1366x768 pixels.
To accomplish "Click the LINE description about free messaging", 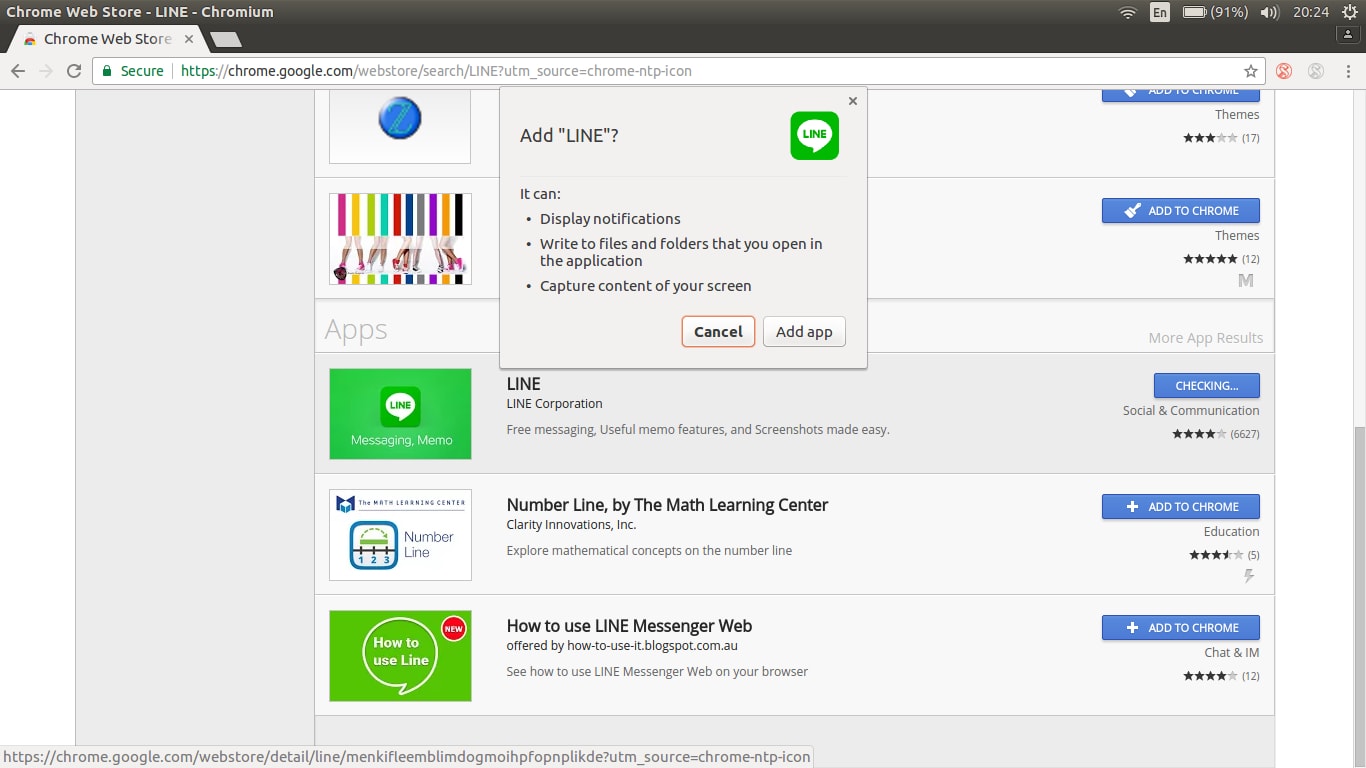I will [698, 430].
